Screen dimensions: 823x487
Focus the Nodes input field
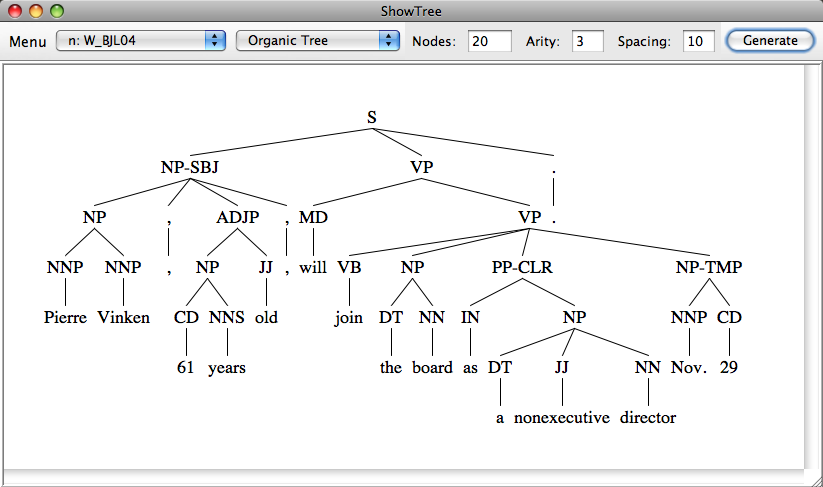[x=490, y=41]
